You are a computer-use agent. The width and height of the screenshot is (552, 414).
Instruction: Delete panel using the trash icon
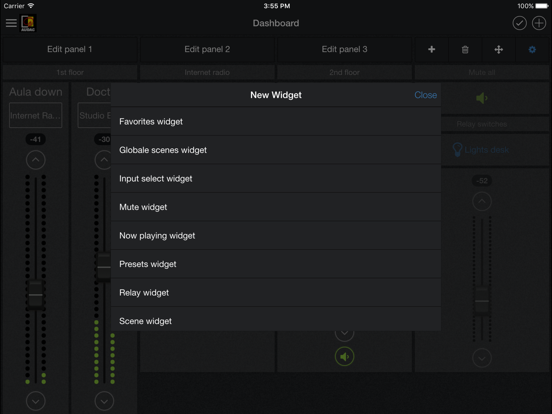pyautogui.click(x=465, y=50)
